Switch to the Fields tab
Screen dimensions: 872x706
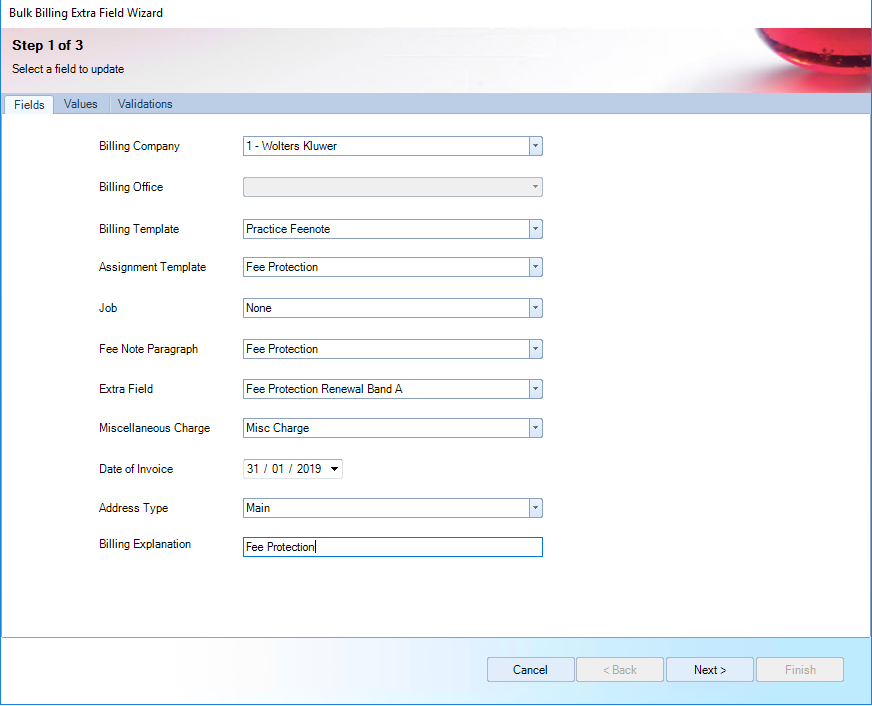point(29,105)
